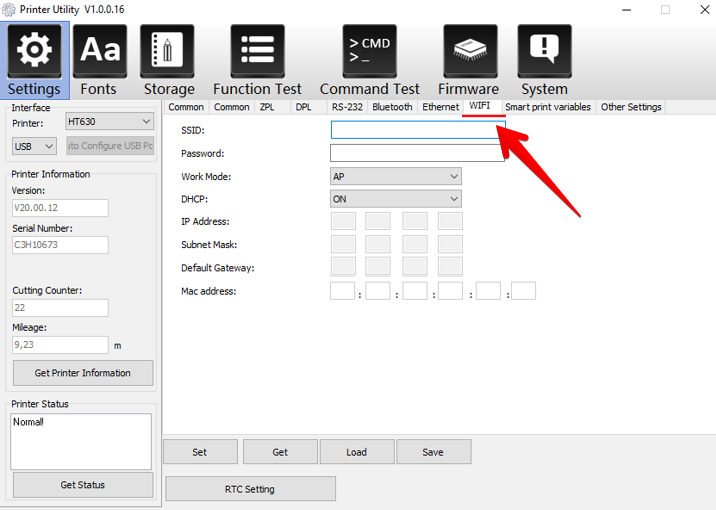The height and width of the screenshot is (510, 716).
Task: Open the DHCP ON dropdown
Action: 395,199
